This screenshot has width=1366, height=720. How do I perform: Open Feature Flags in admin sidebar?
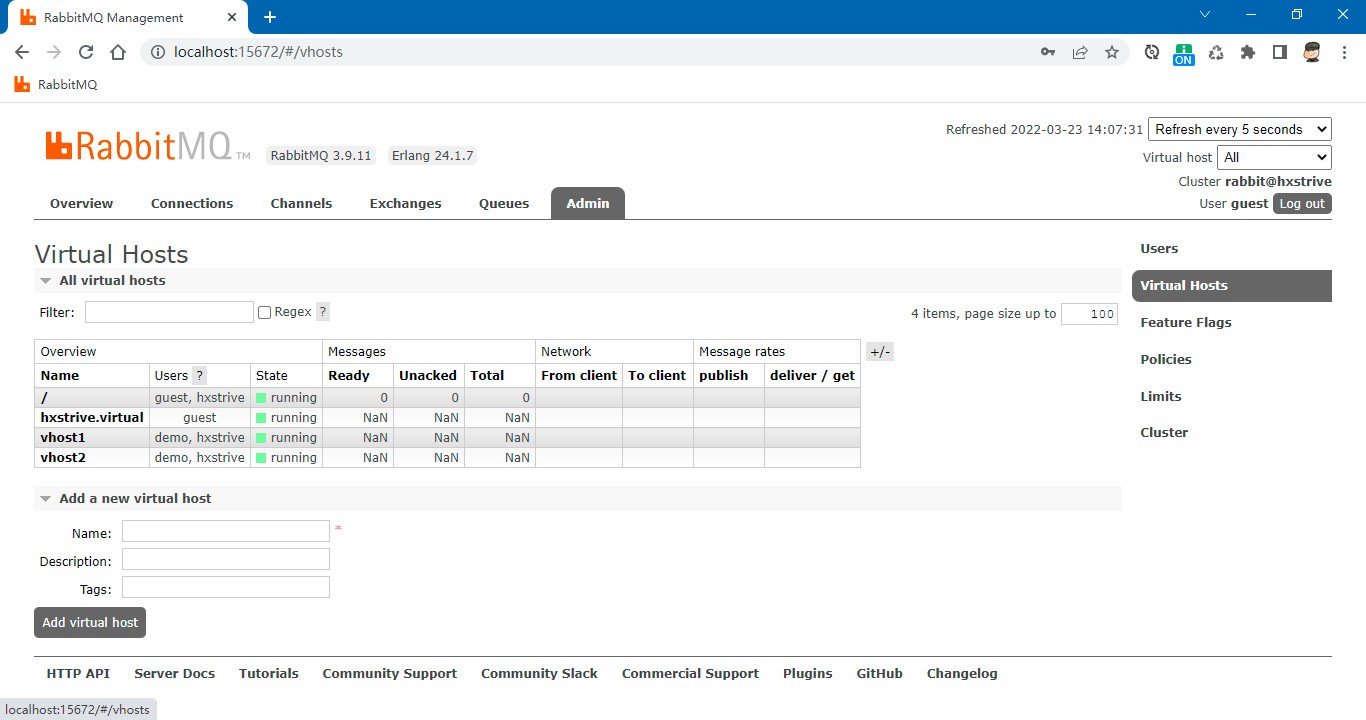pos(1186,323)
